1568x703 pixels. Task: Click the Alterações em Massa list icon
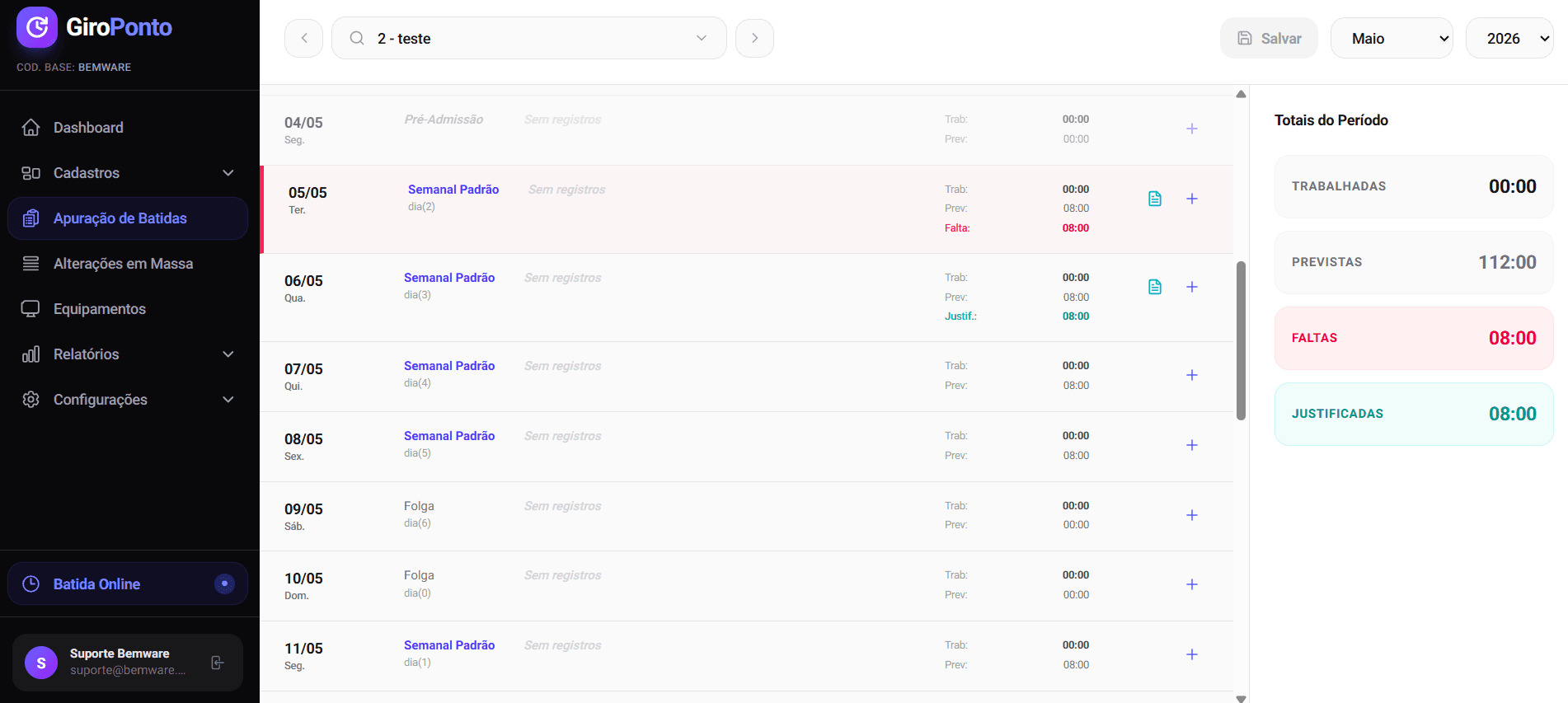tap(31, 264)
